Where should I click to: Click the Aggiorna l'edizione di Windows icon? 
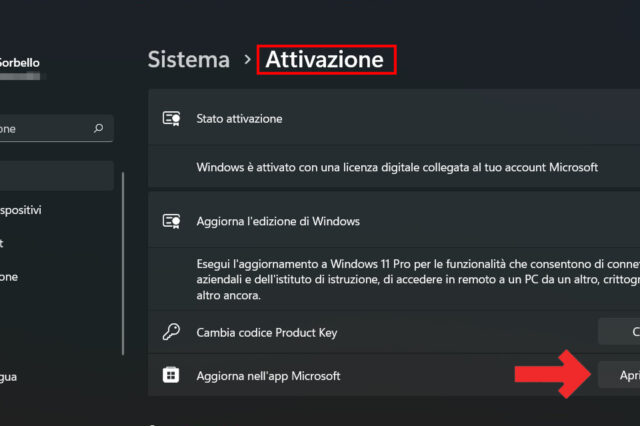pos(171,221)
